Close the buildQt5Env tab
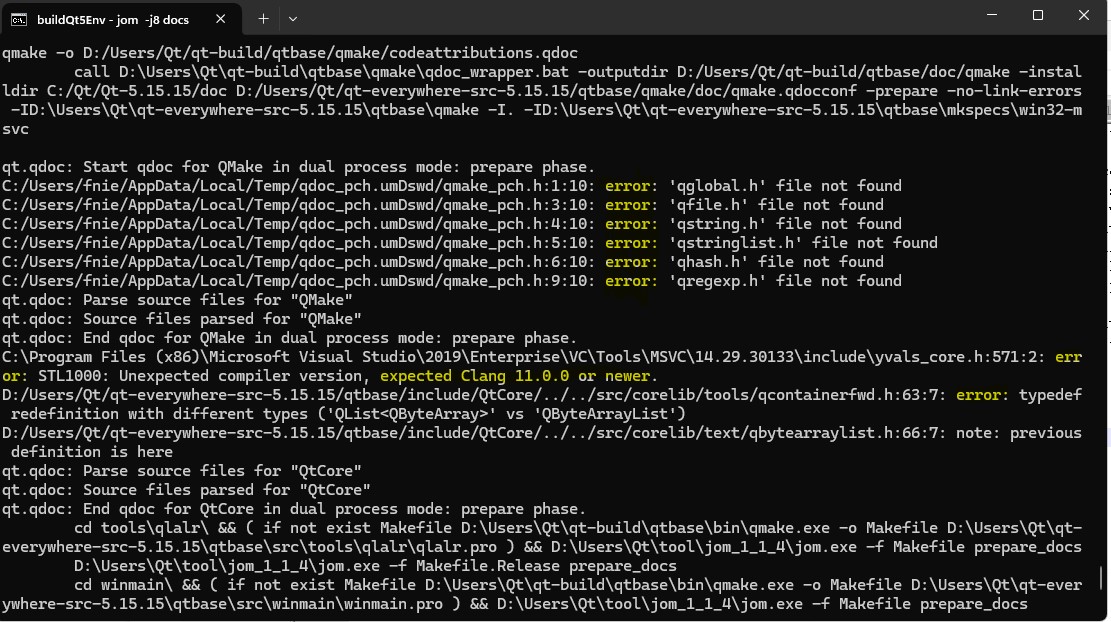The height and width of the screenshot is (622, 1111). pyautogui.click(x=220, y=19)
